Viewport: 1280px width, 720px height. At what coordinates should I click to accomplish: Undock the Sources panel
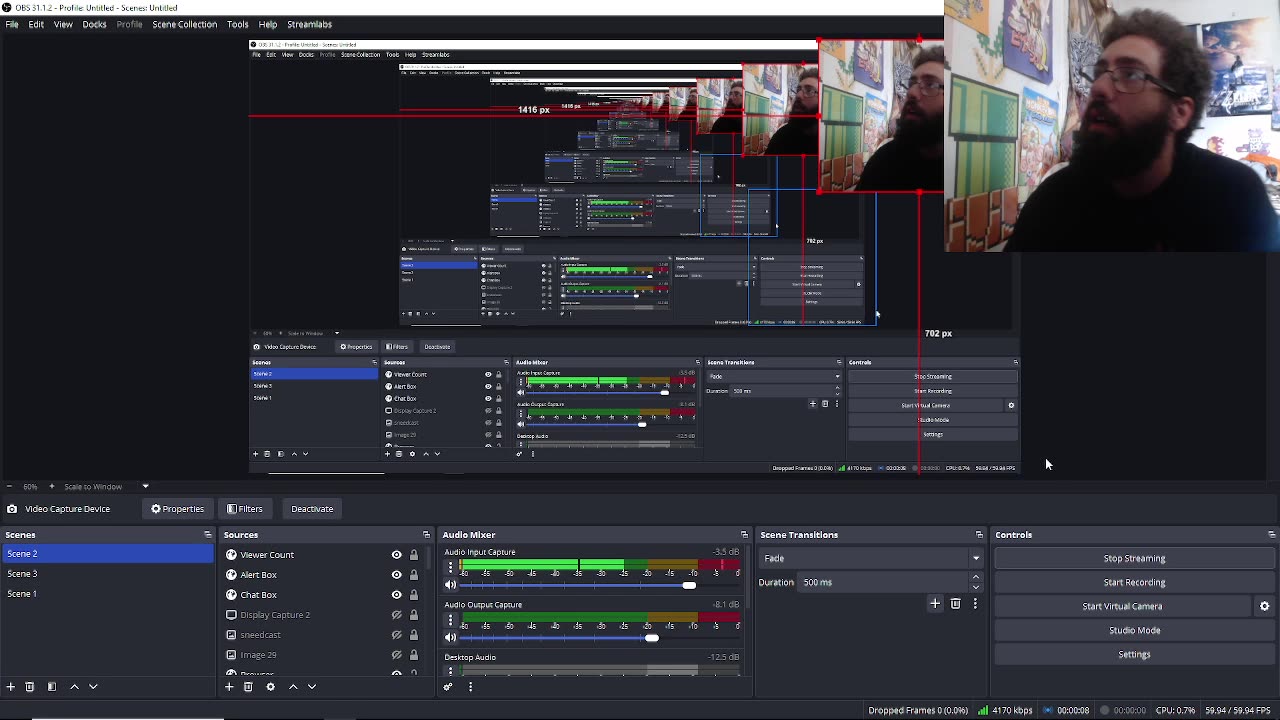(427, 535)
